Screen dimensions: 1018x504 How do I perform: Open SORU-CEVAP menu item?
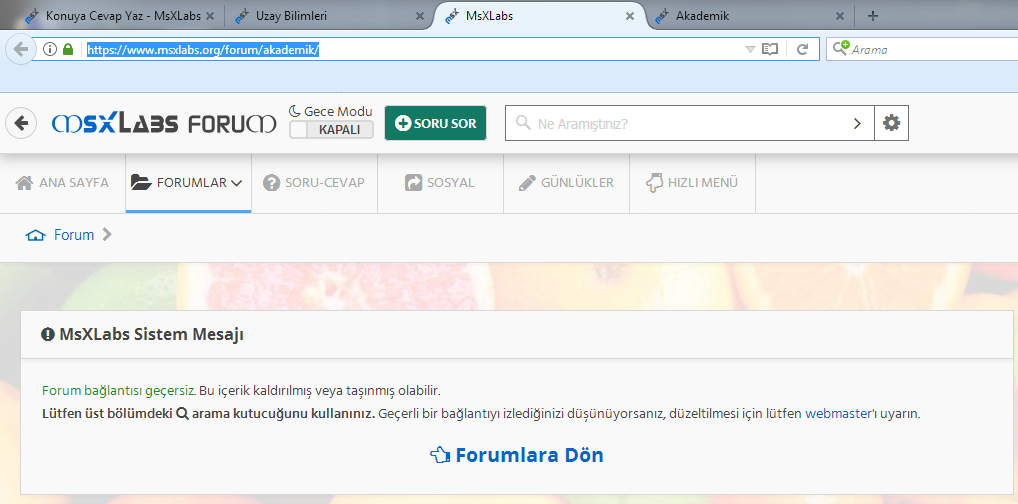tap(314, 183)
